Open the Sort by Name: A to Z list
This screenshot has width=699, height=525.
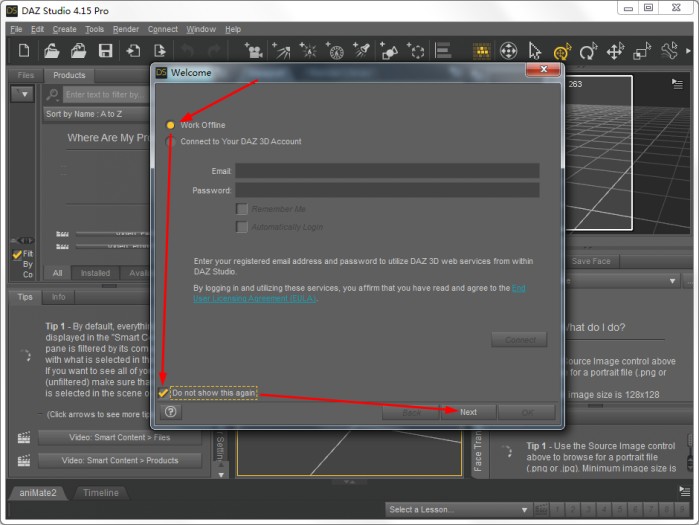(x=96, y=114)
